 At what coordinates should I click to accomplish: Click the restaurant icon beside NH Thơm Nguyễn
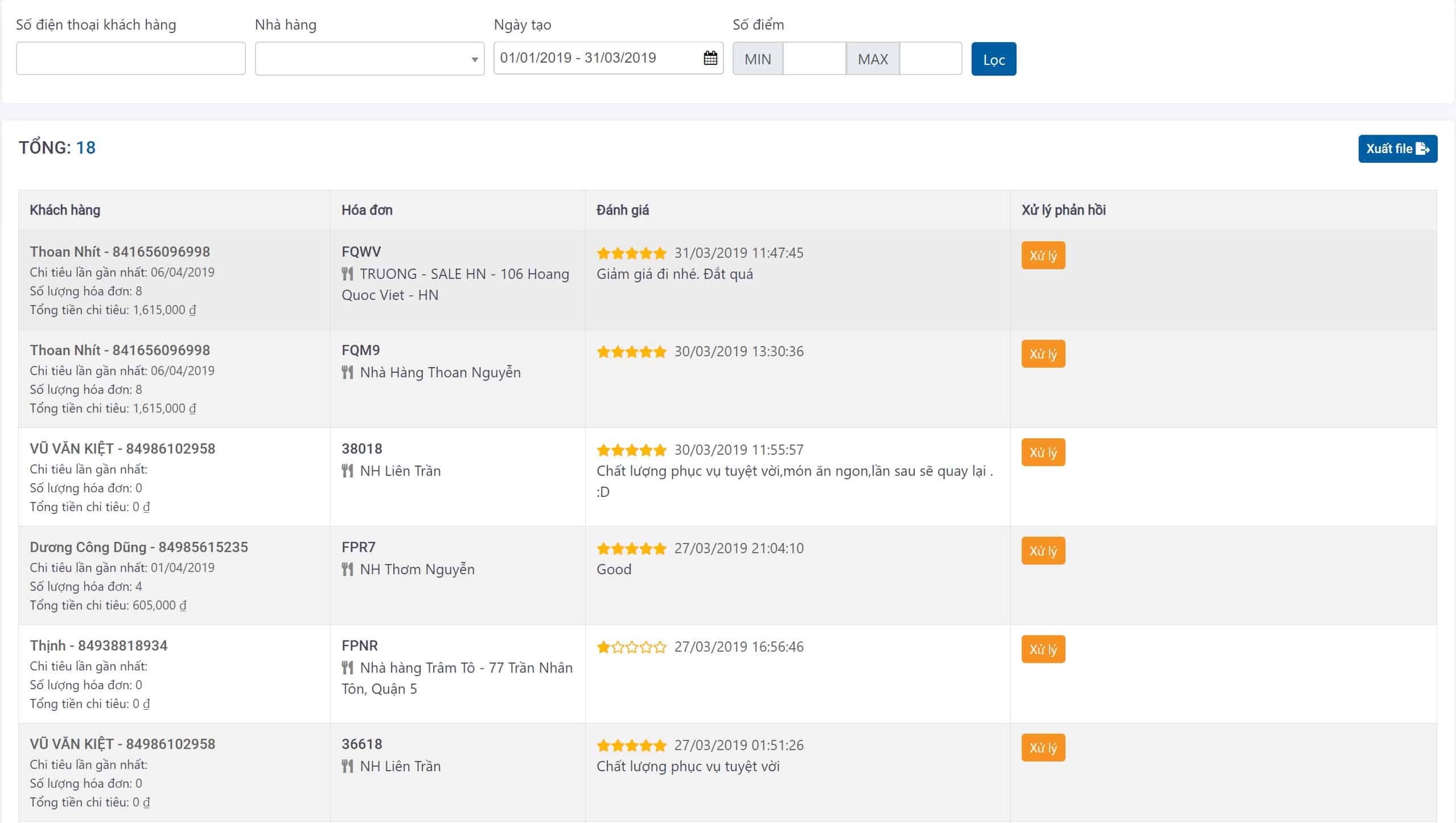(x=347, y=570)
